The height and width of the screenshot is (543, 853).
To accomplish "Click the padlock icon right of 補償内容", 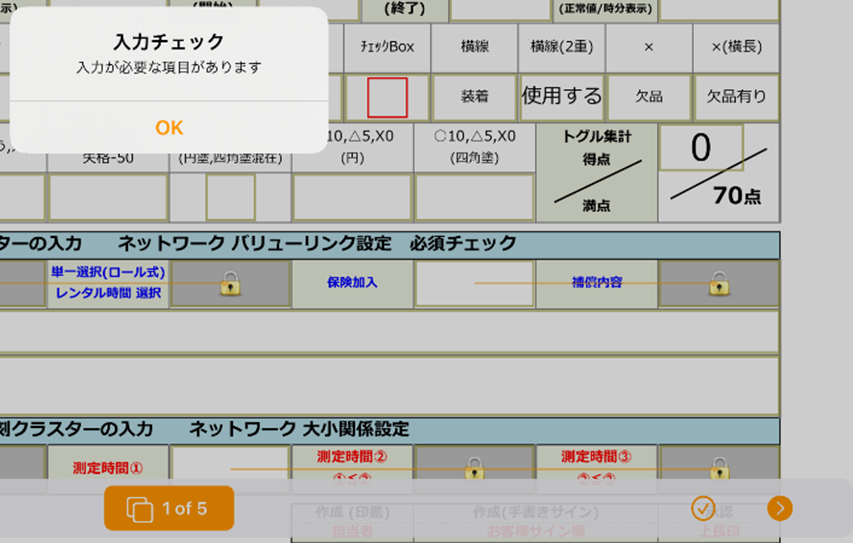I will point(718,284).
